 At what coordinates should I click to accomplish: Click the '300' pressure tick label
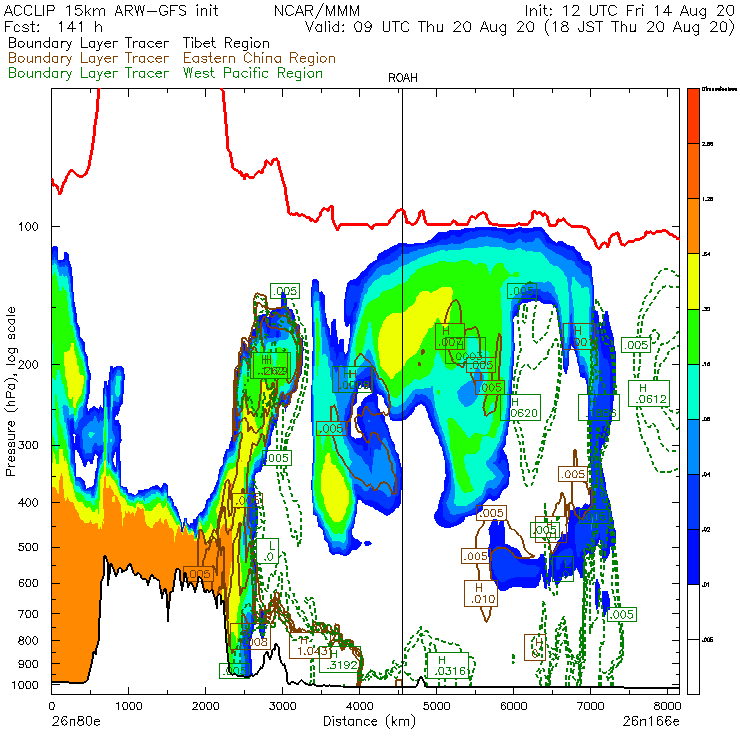coord(28,446)
